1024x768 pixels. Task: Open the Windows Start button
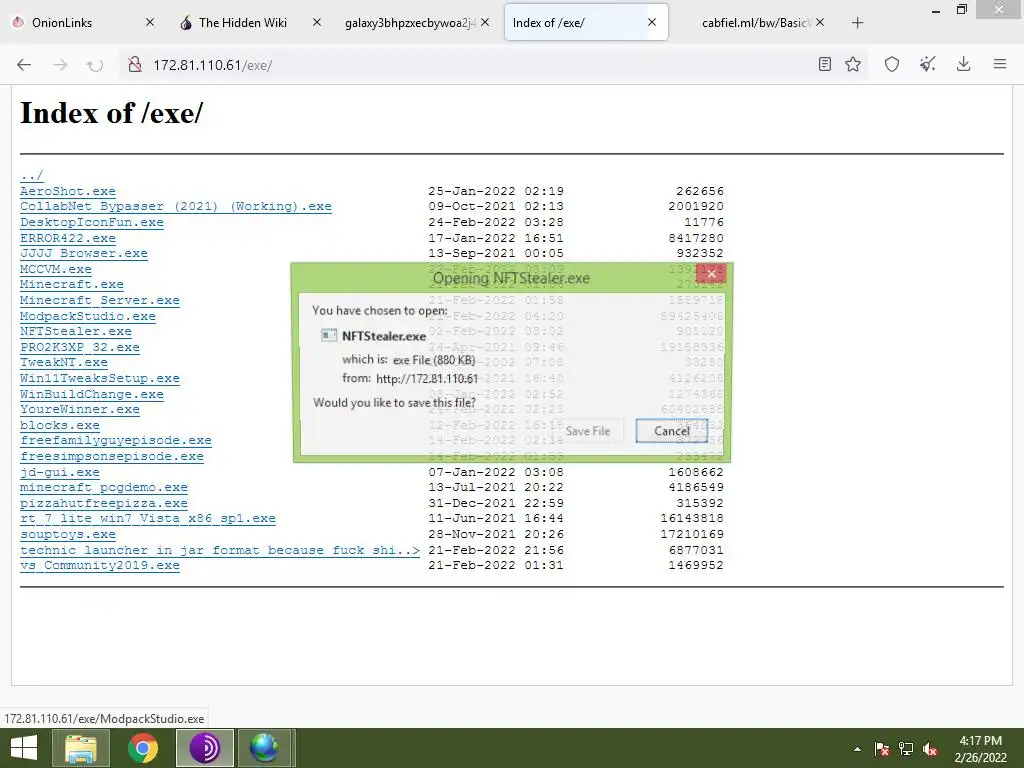coord(24,748)
